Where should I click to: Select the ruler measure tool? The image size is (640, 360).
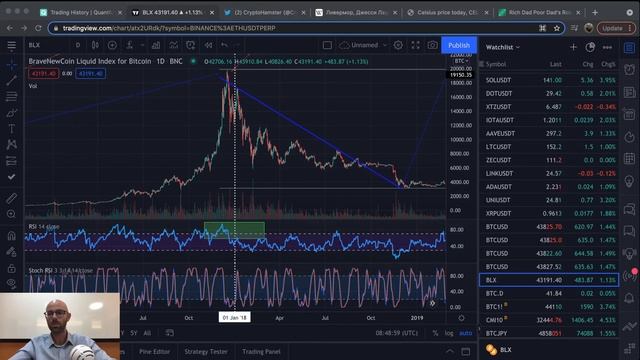[11, 198]
